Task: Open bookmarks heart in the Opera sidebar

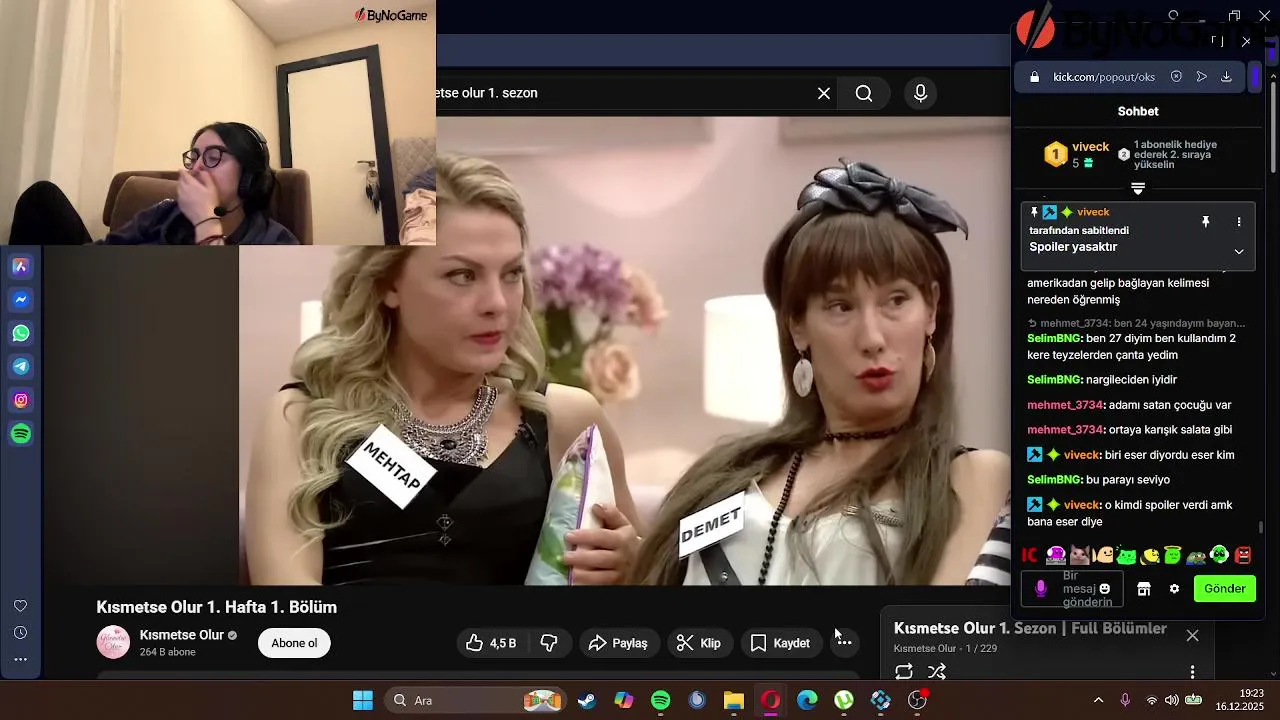Action: pos(20,606)
